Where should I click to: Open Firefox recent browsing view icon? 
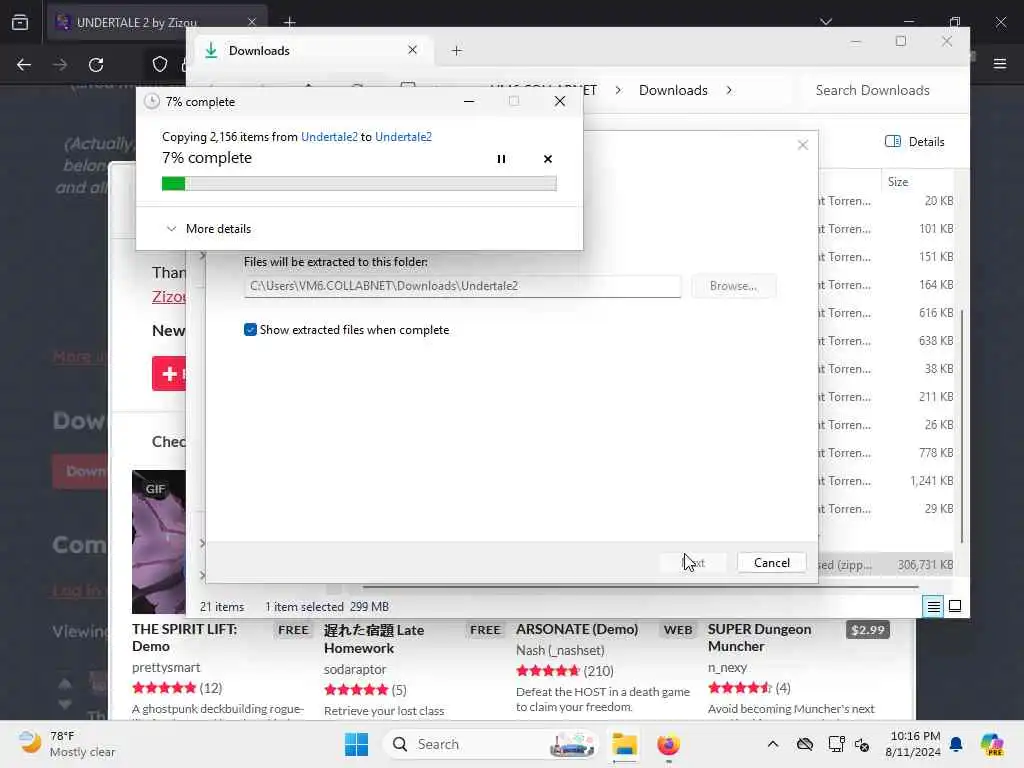[20, 22]
